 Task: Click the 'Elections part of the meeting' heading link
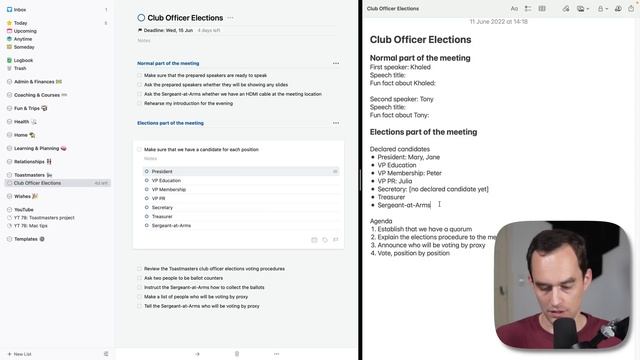(170, 123)
